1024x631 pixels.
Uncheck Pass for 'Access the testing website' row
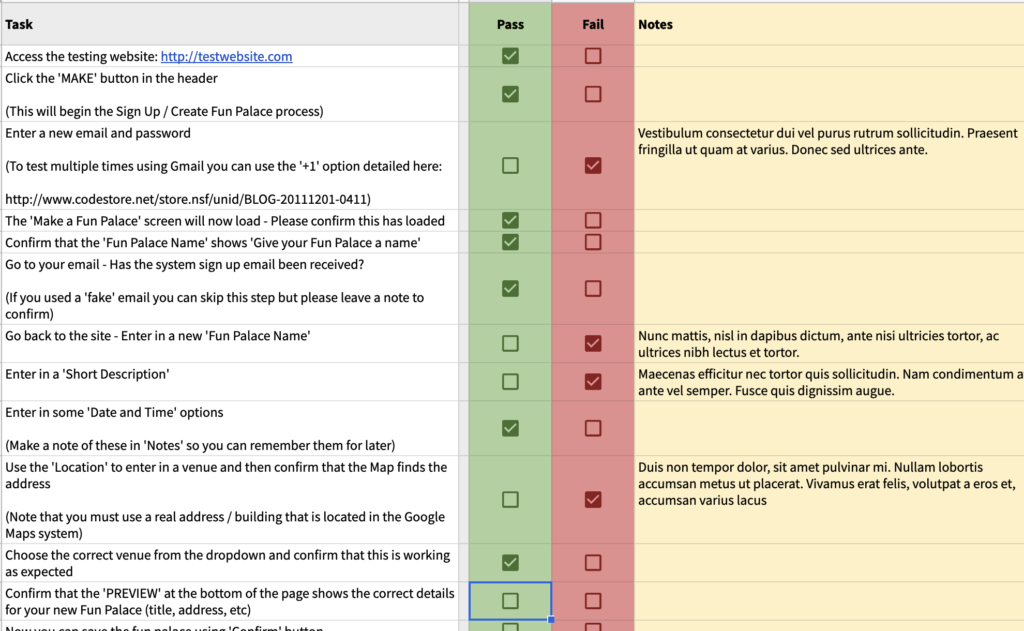point(510,56)
